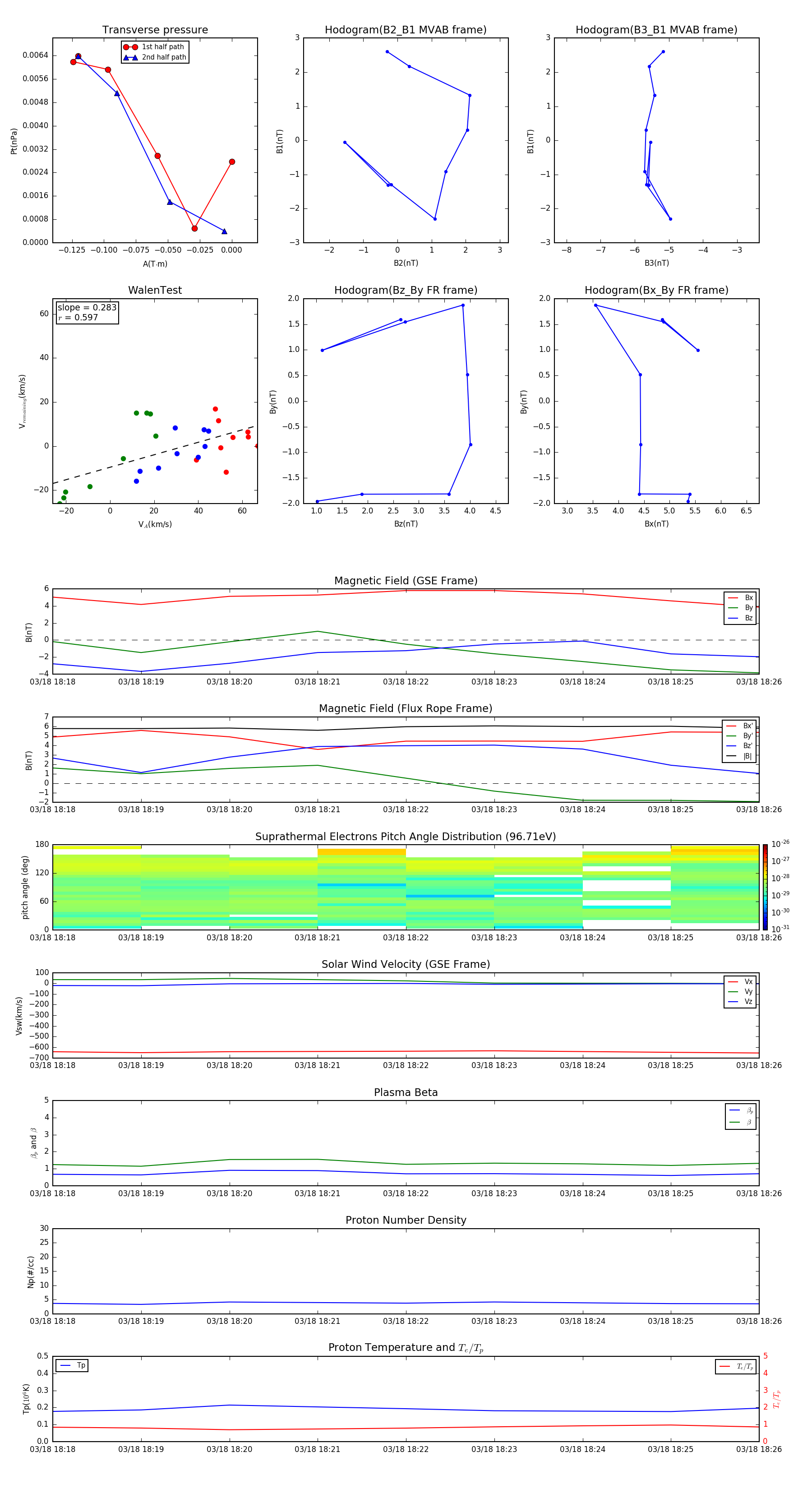
Task: Click the "Bz(nT)" x-axis label
Action: click(406, 524)
